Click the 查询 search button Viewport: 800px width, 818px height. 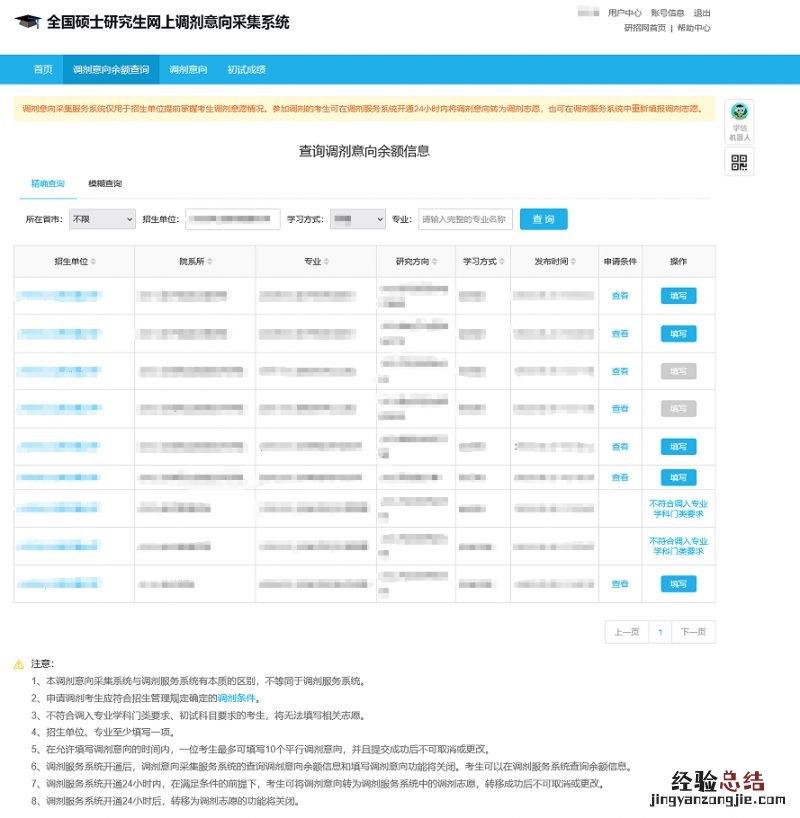coord(543,219)
